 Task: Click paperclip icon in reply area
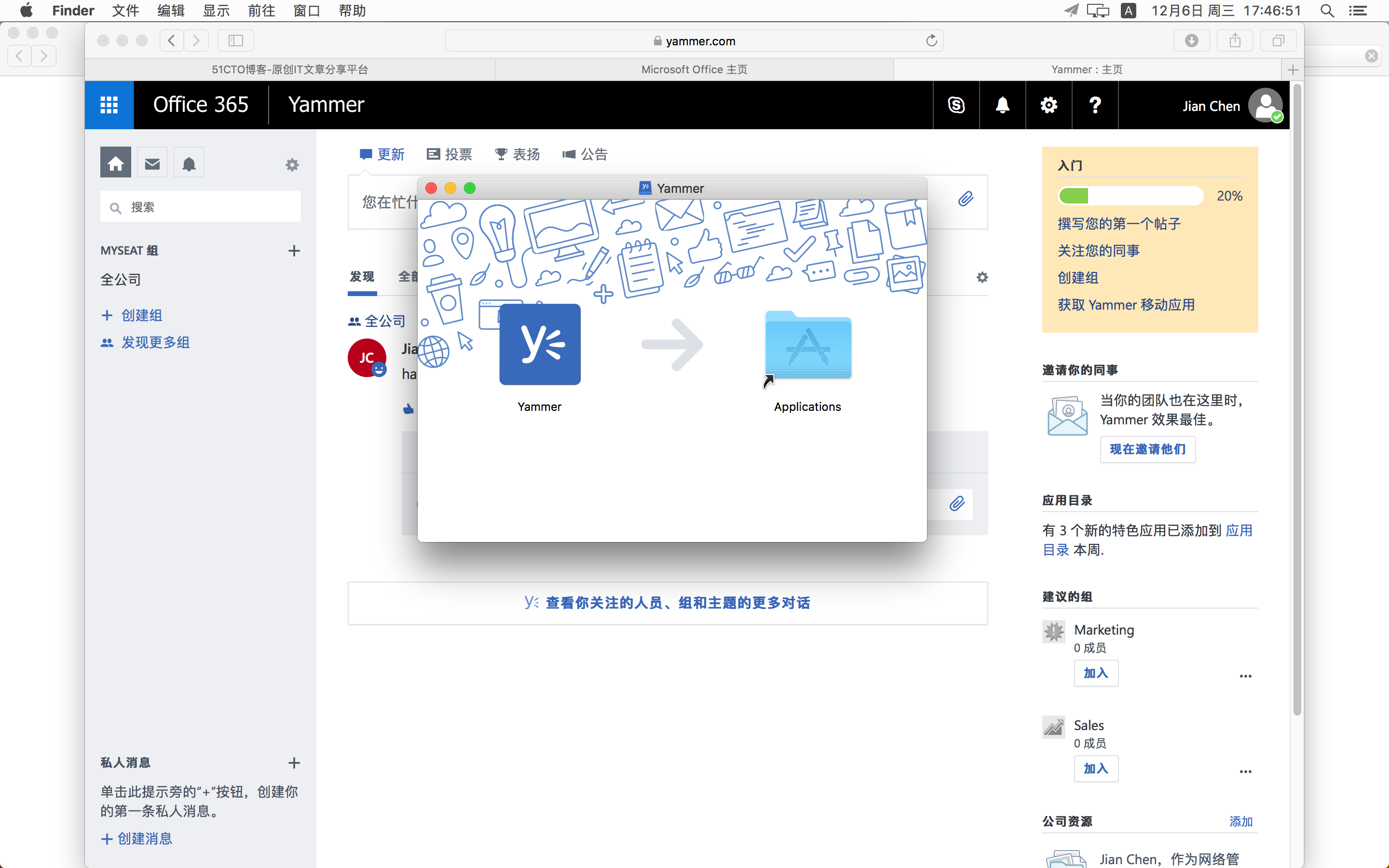click(x=957, y=503)
